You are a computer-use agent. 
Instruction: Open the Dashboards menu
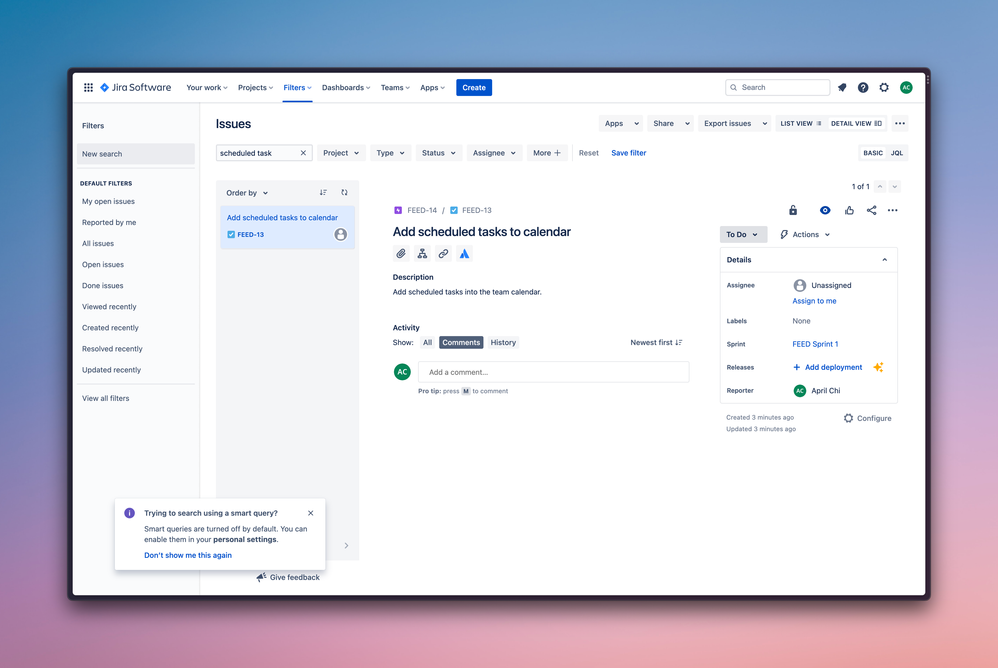(x=346, y=88)
